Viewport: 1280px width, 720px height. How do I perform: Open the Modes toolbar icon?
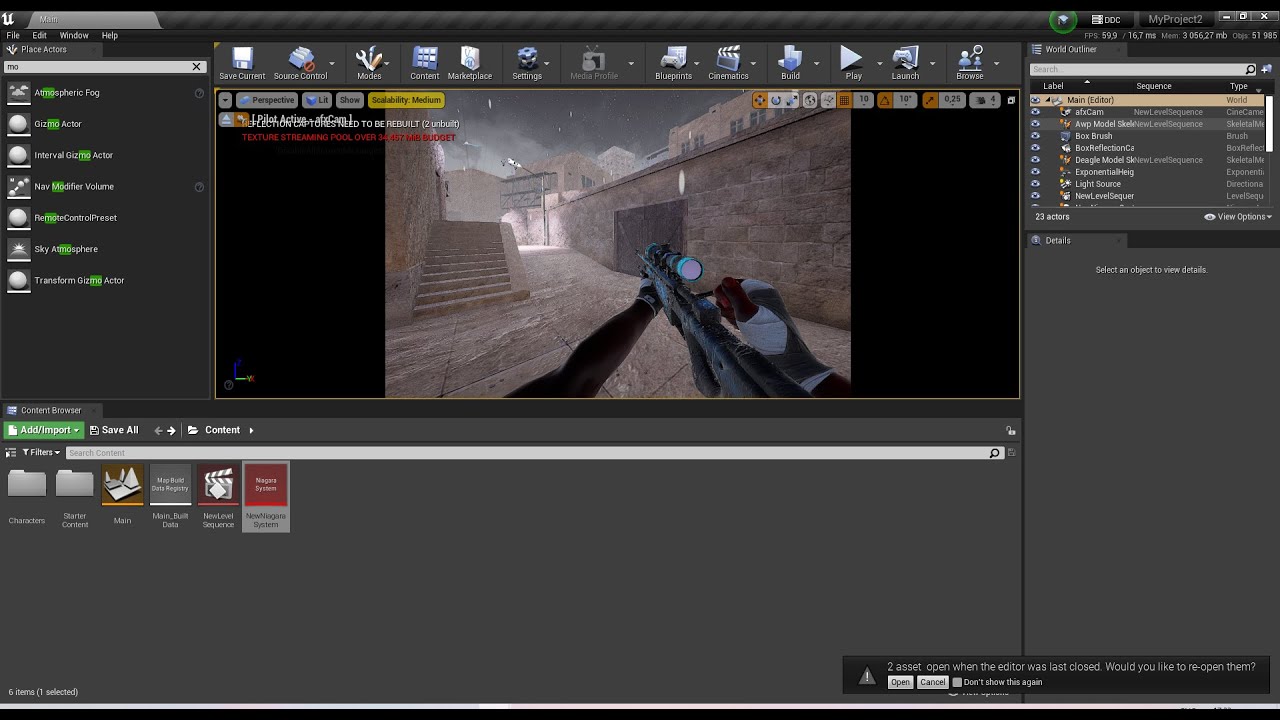[369, 63]
